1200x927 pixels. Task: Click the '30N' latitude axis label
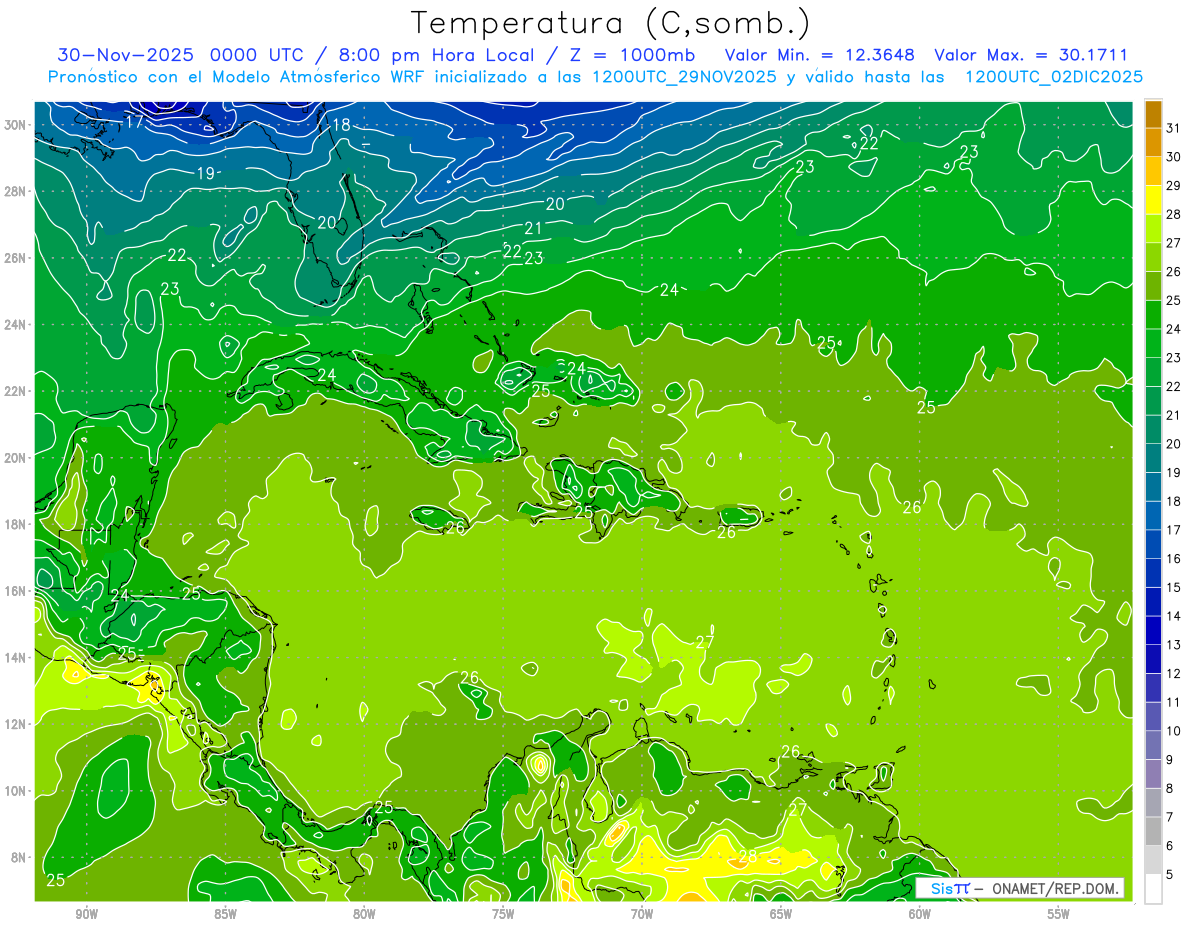point(16,125)
